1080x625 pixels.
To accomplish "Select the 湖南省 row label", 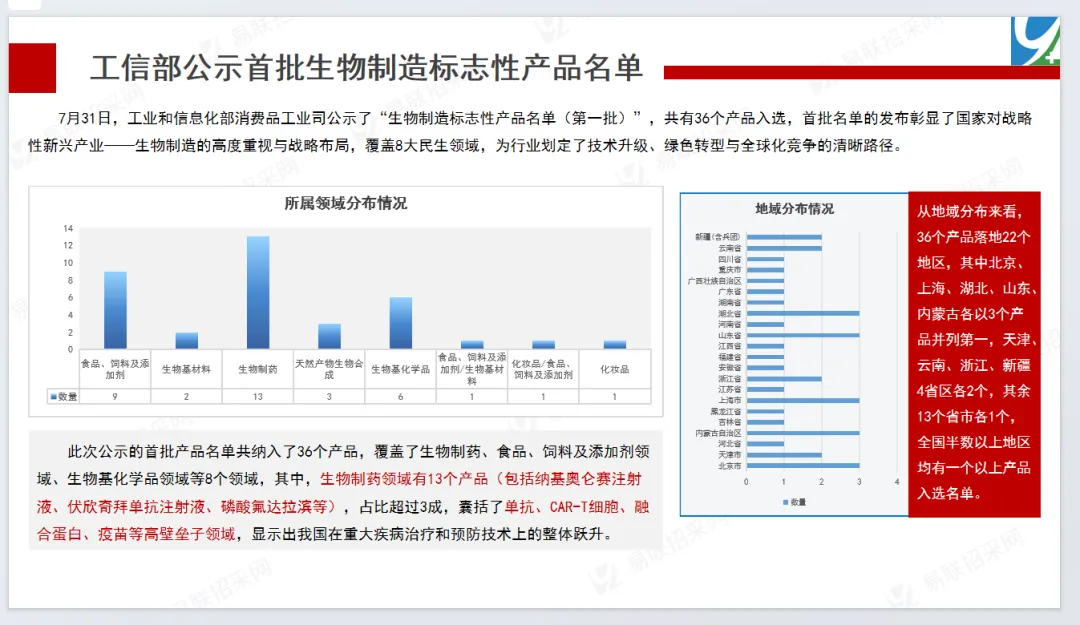I will 729,303.
